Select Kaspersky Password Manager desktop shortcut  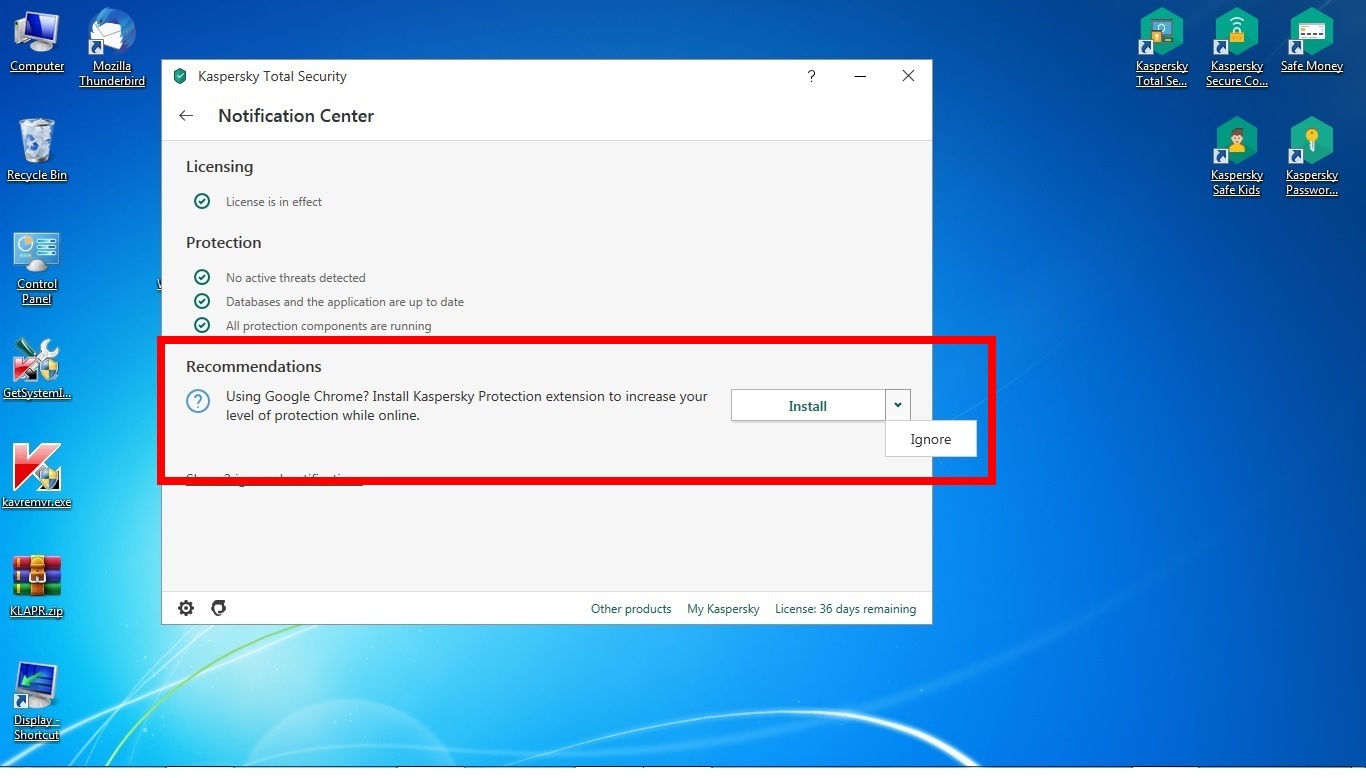[x=1312, y=156]
